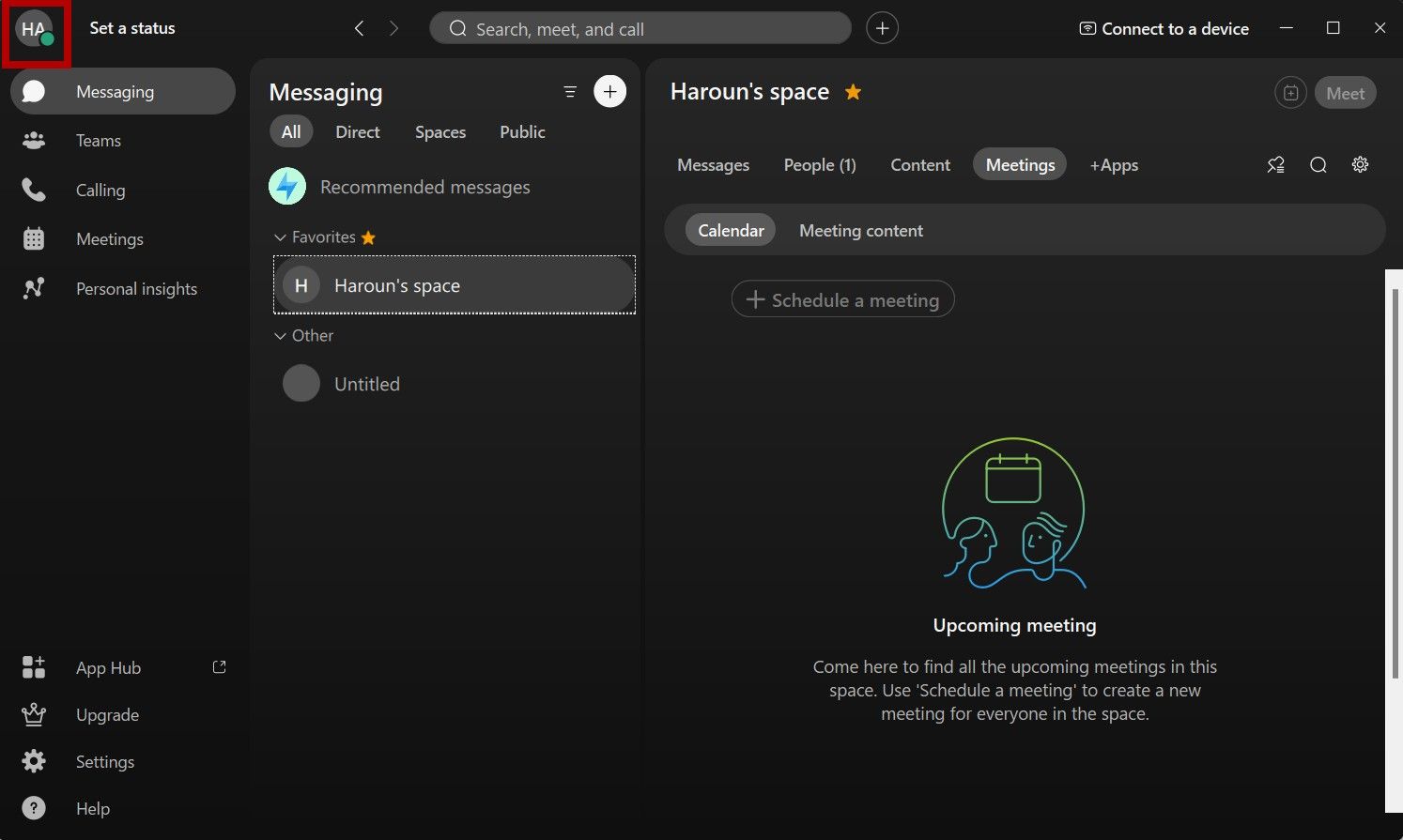The height and width of the screenshot is (840, 1403).
Task: Click Schedule a meeting button
Action: tap(842, 300)
